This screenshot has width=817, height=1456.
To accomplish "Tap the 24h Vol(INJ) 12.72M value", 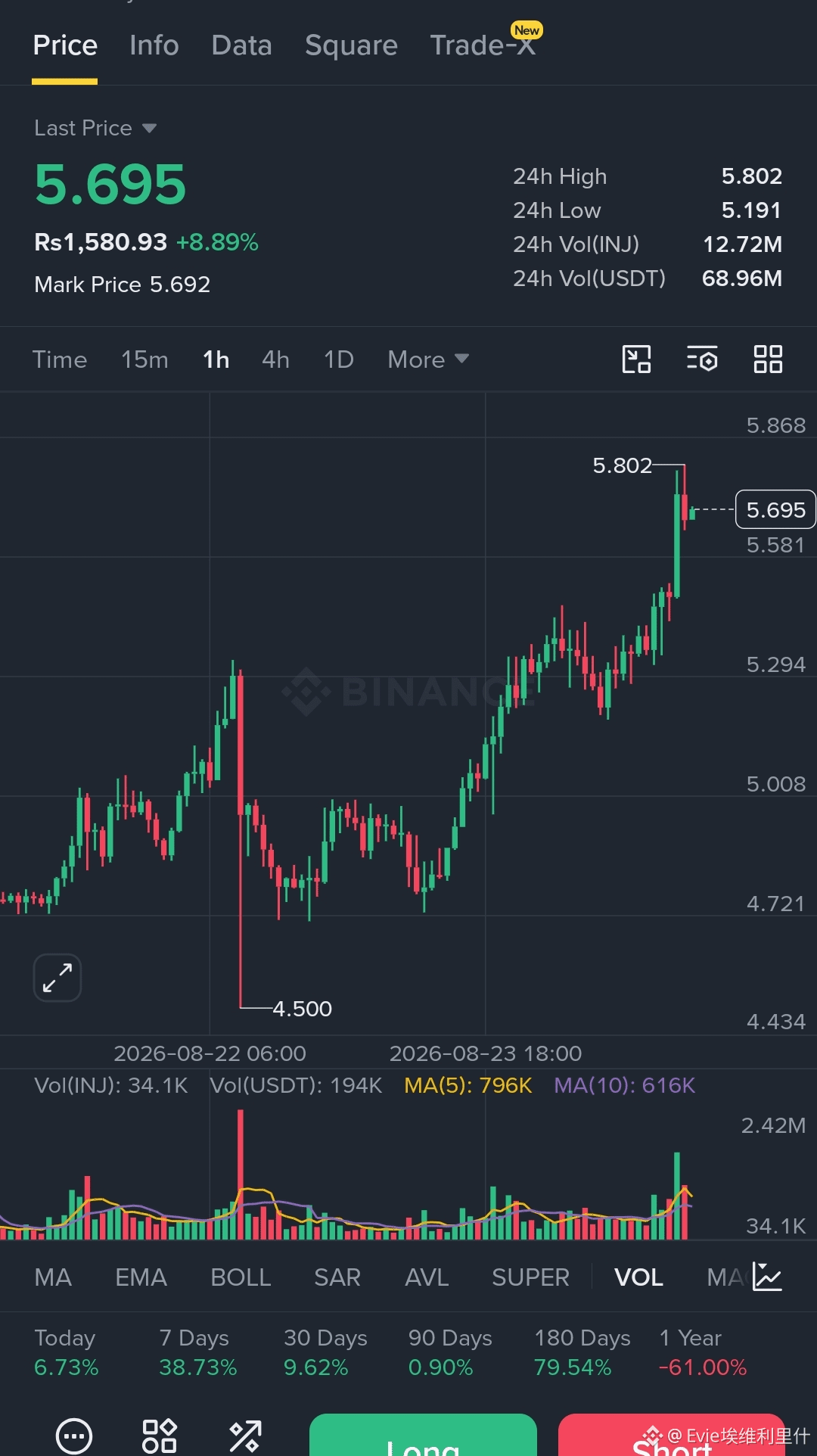I will tap(742, 244).
